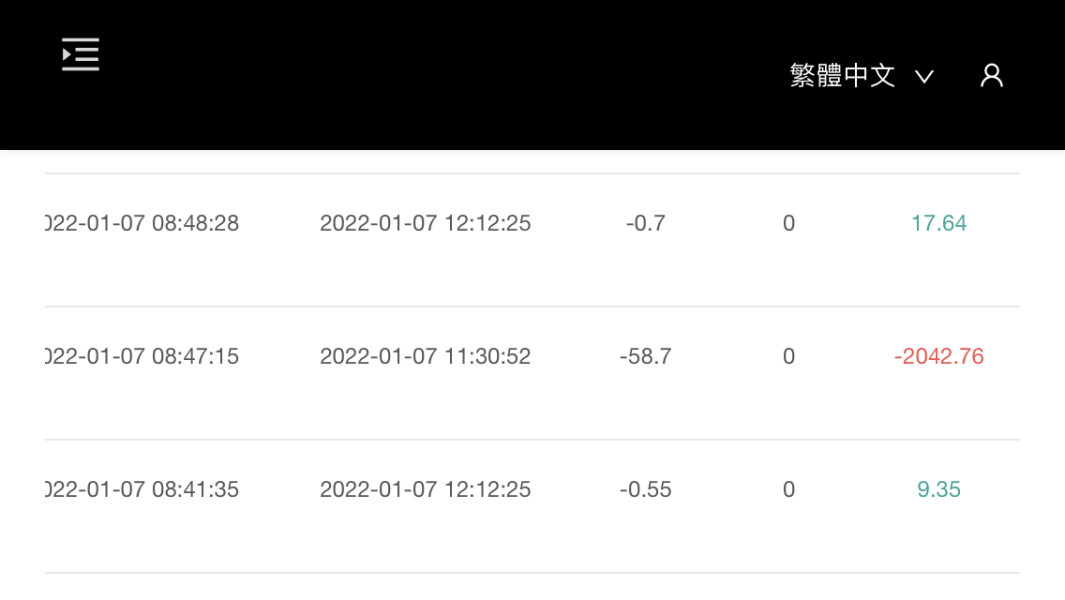Open the user account profile icon
1065x600 pixels.
click(992, 75)
